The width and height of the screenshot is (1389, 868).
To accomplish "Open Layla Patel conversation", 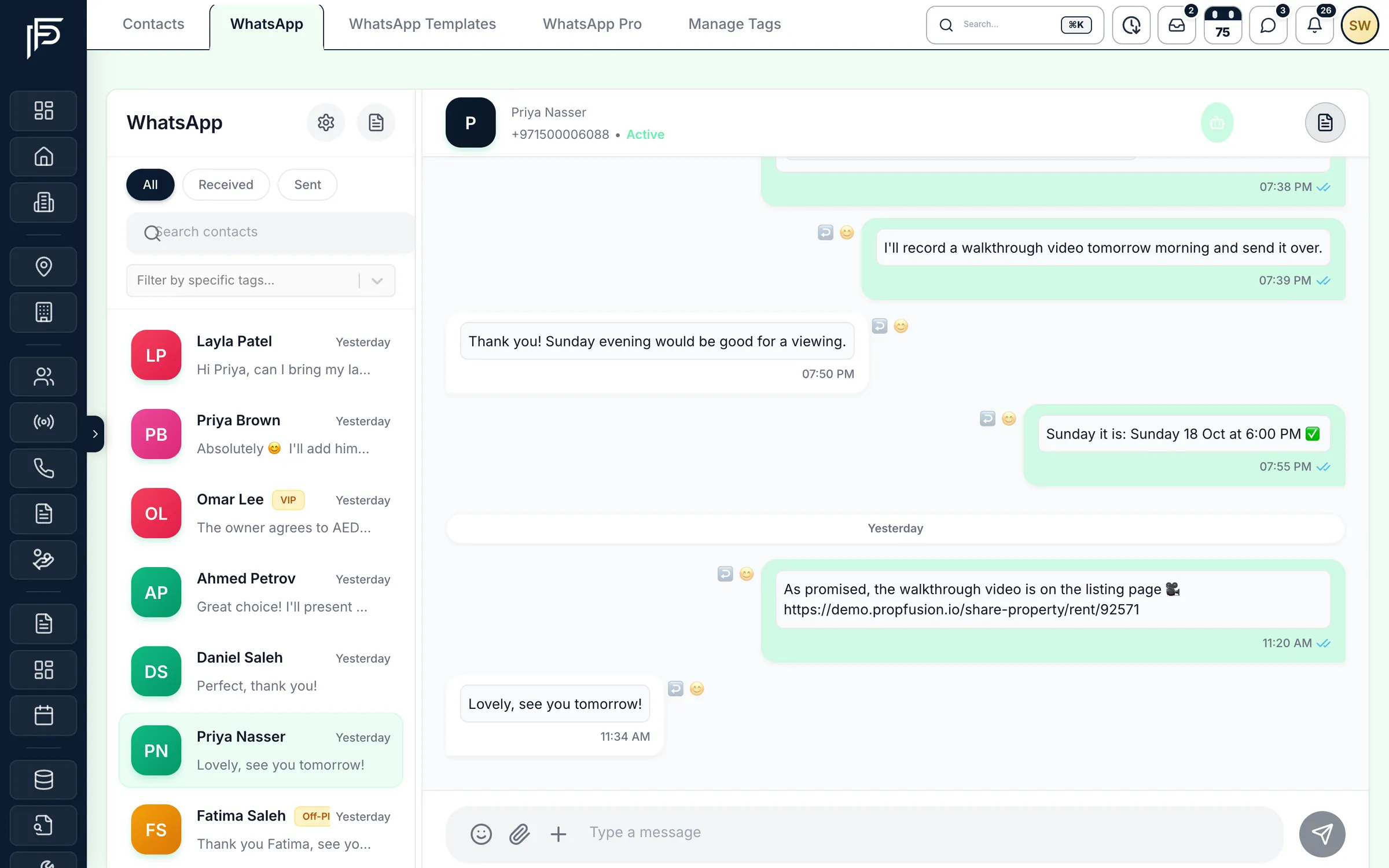I will tap(261, 355).
